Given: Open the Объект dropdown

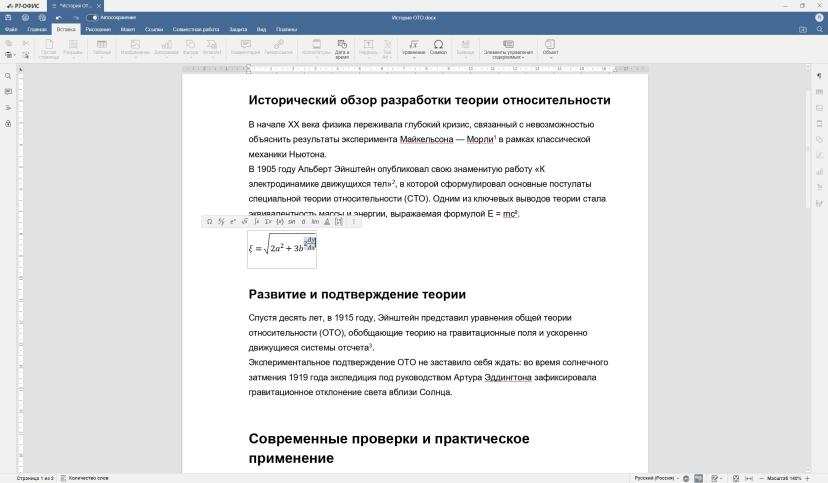Looking at the screenshot, I should (x=550, y=49).
